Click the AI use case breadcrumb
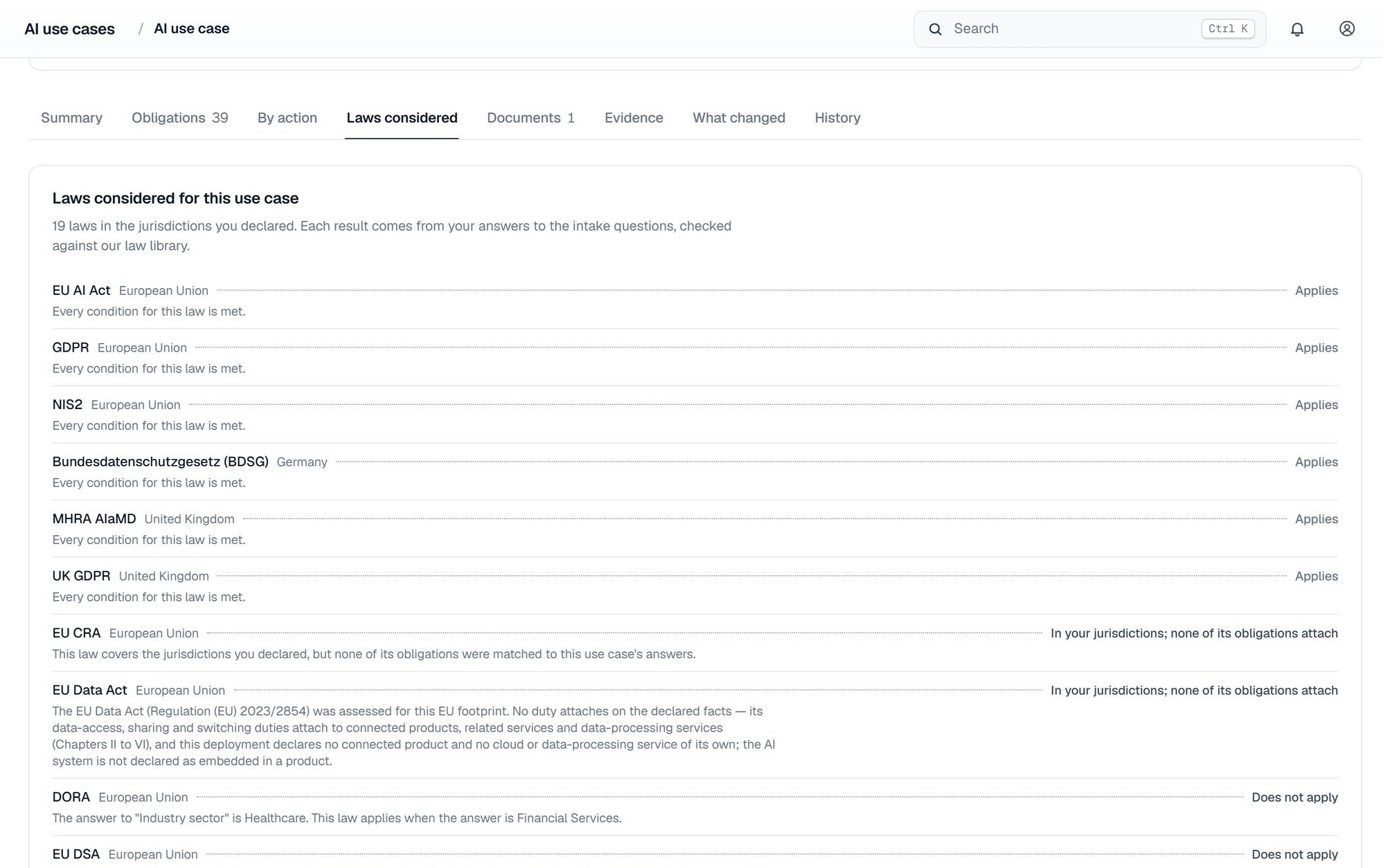The height and width of the screenshot is (868, 1383). 191,28
